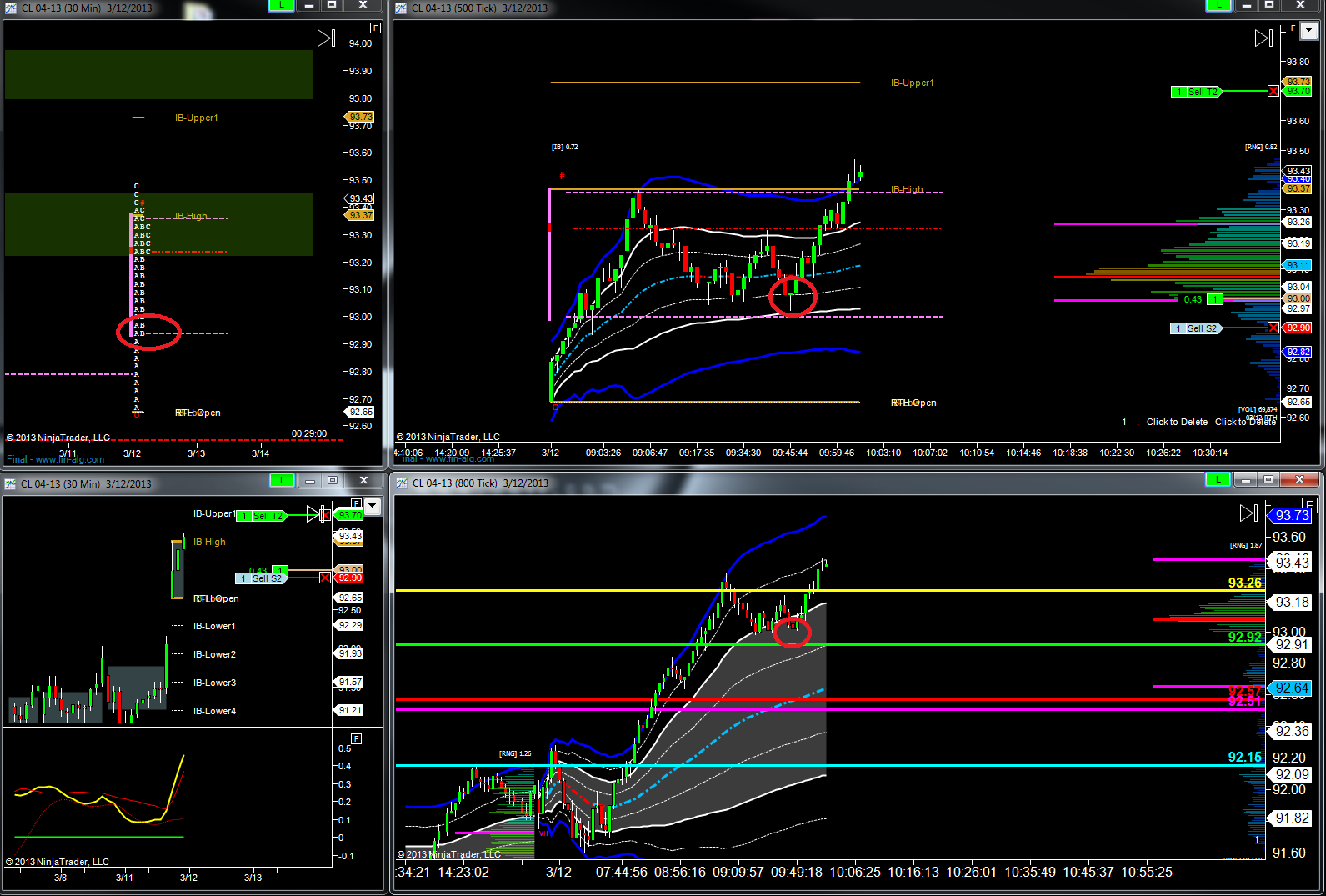Select the Sell S2 order label in bottom-left chart

(261, 578)
